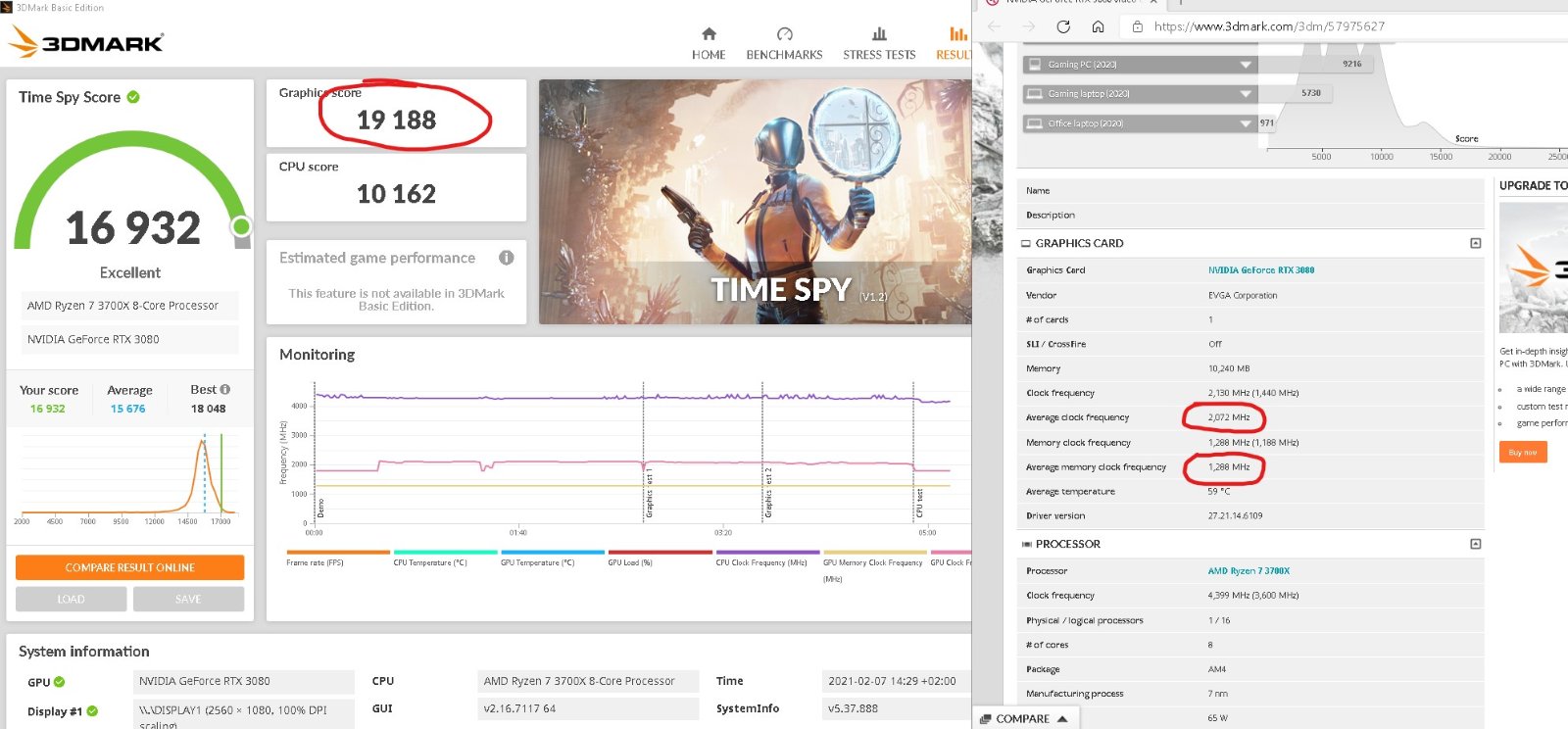1568x729 pixels.
Task: Click the green check next to GPU
Action: pos(59,682)
